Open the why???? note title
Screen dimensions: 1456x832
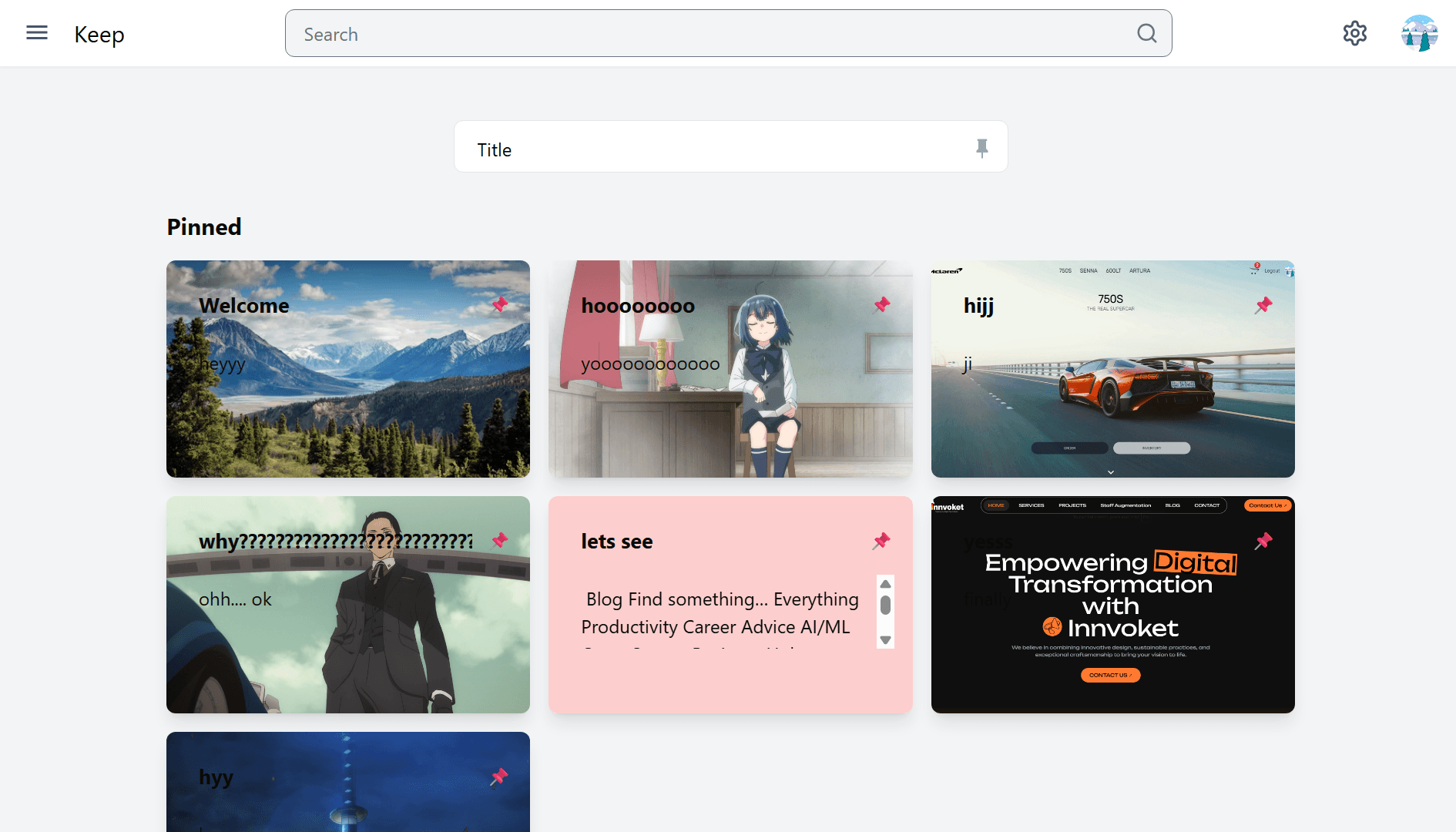pyautogui.click(x=336, y=542)
